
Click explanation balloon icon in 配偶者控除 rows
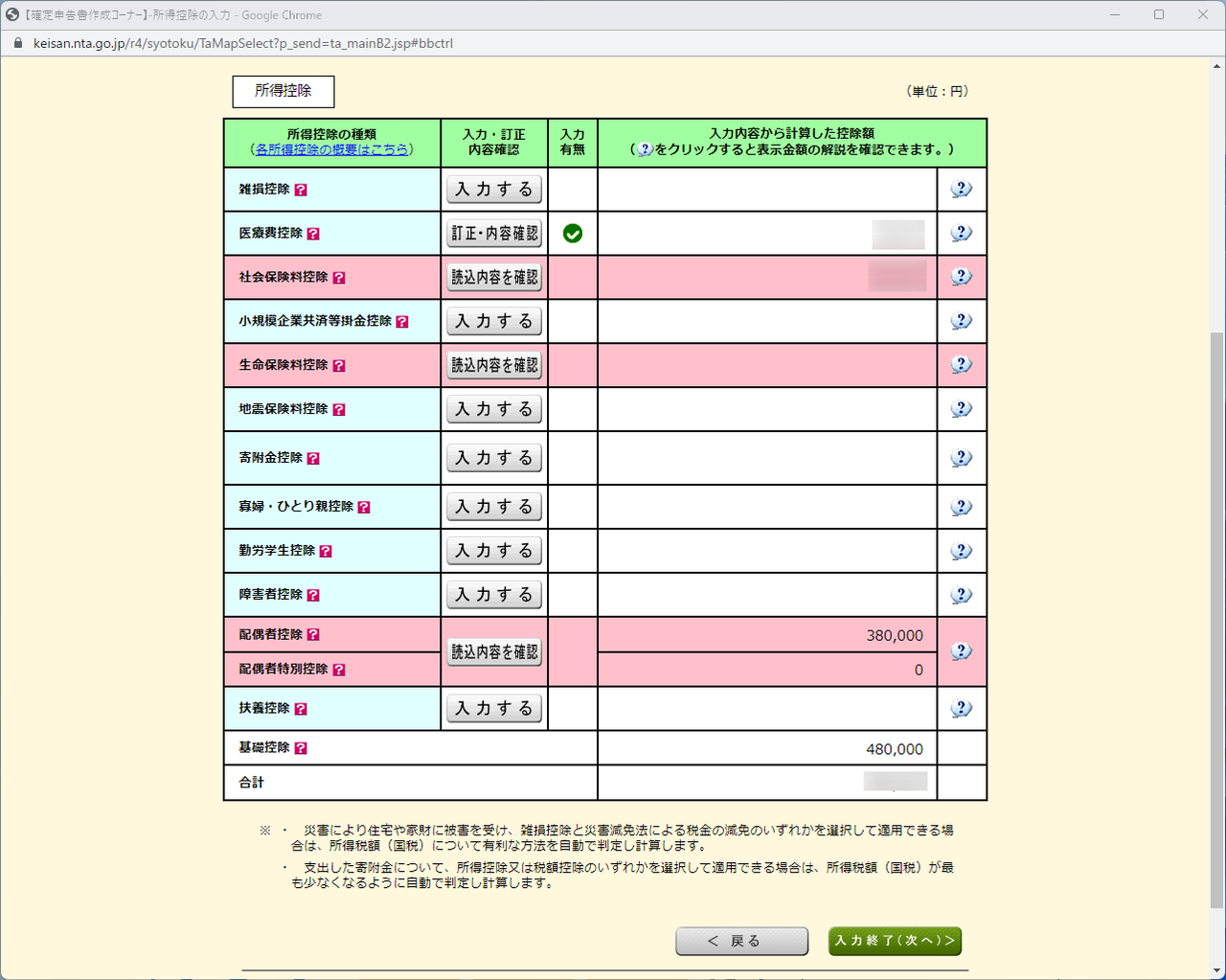(962, 652)
